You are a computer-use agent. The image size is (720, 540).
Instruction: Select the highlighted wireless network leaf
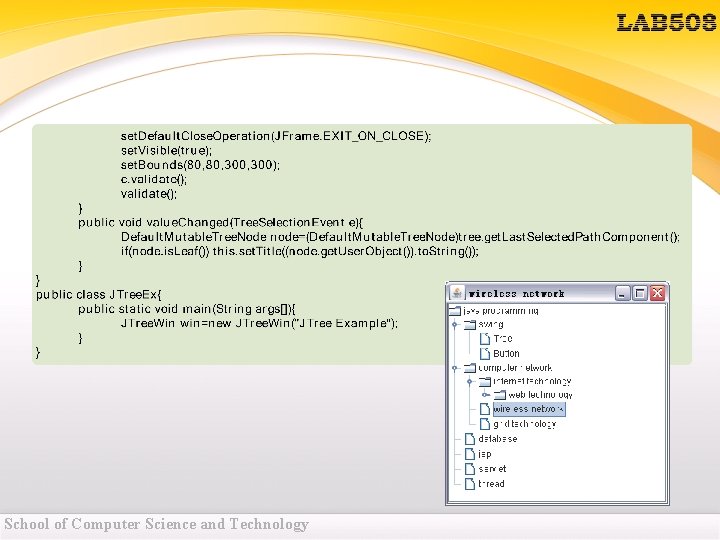pyautogui.click(x=529, y=409)
